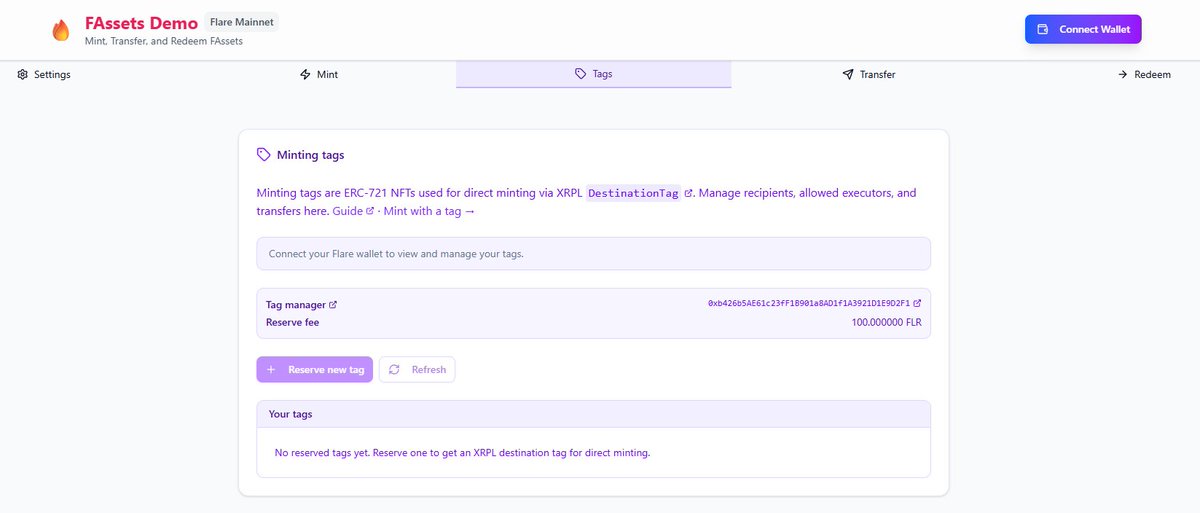Click the Tags tab tag icon
This screenshot has width=1200, height=513.
point(581,74)
